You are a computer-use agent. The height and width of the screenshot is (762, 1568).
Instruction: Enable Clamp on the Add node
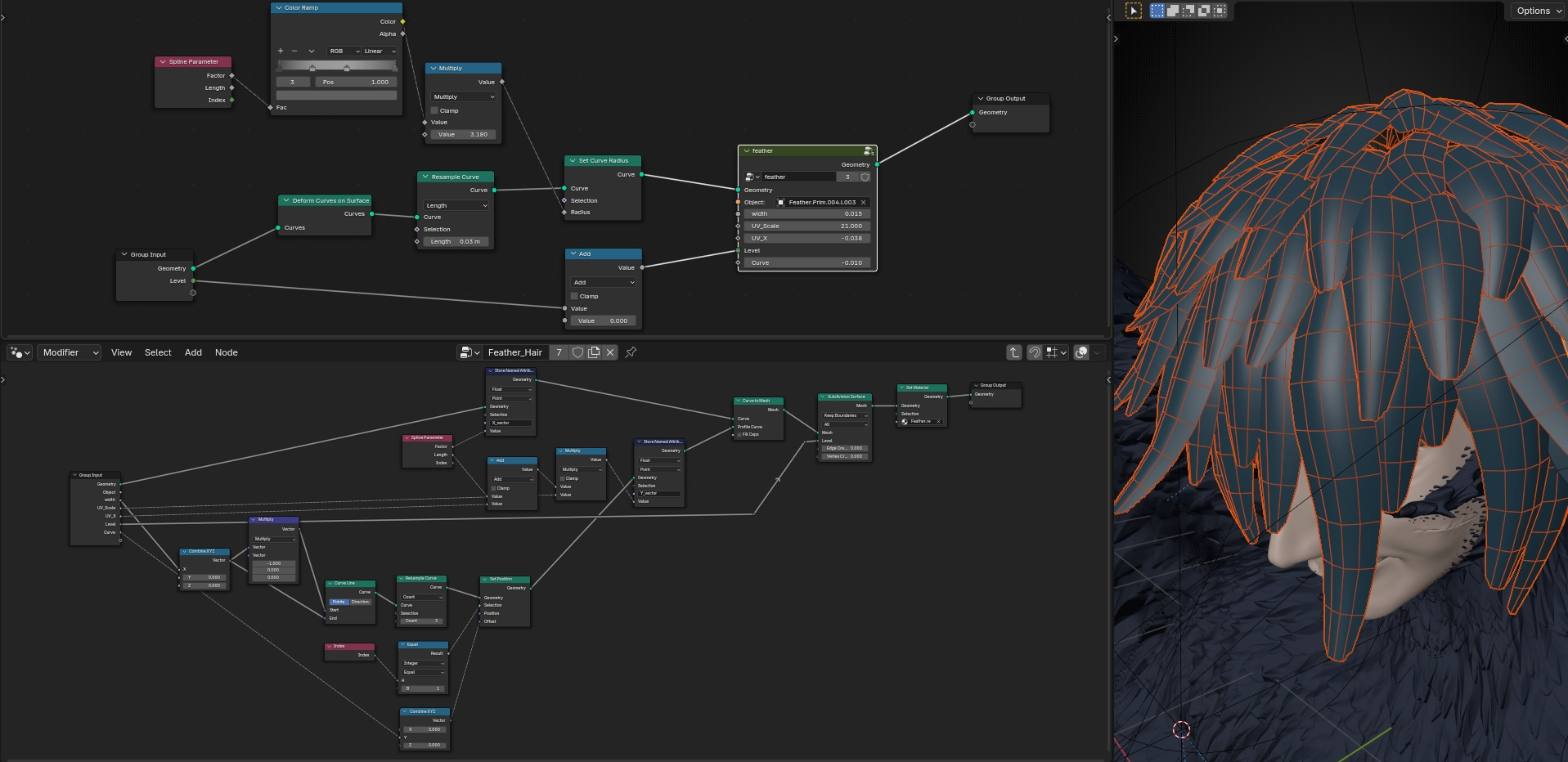[574, 296]
